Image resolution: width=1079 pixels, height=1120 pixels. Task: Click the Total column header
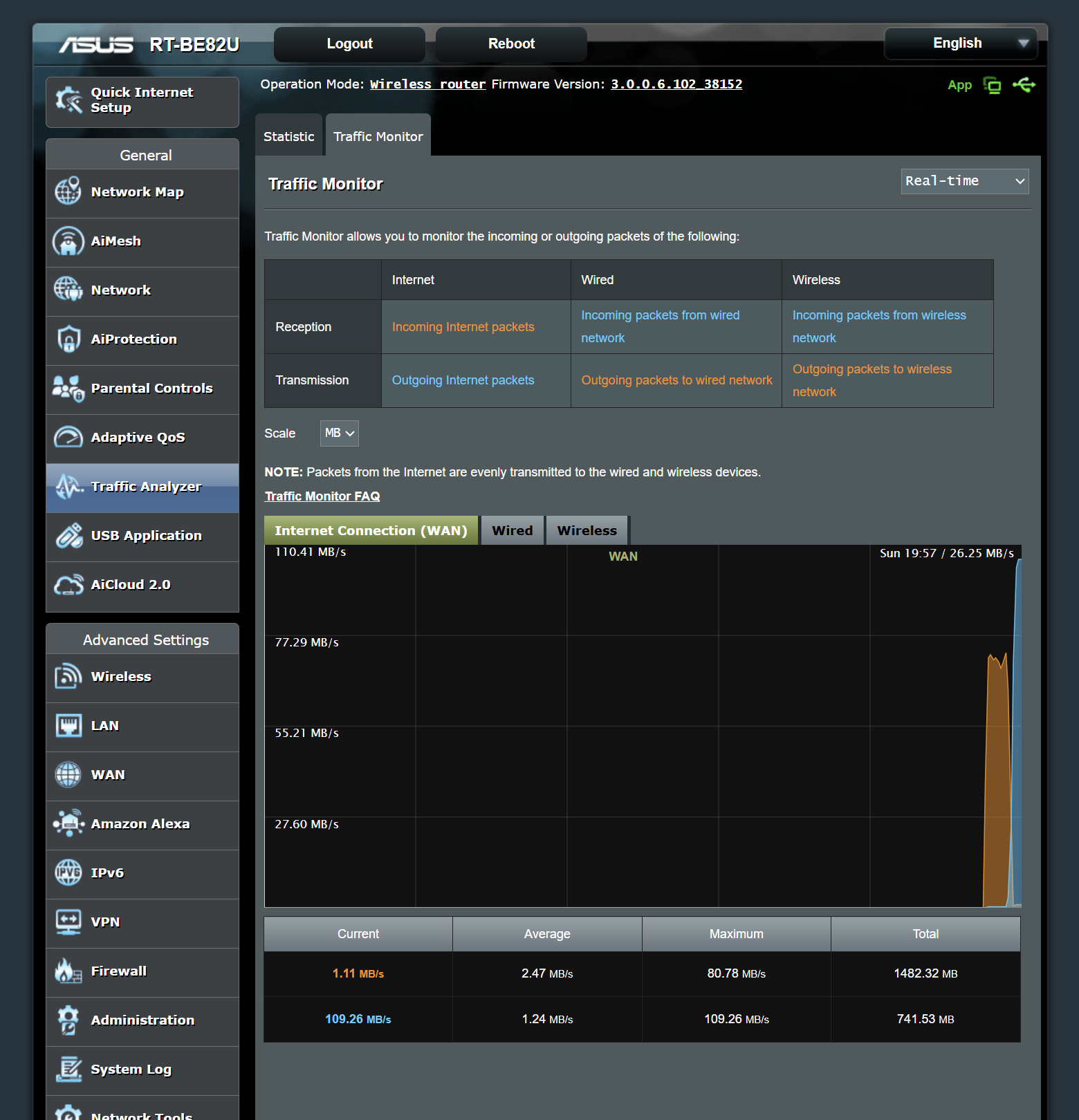coord(925,934)
